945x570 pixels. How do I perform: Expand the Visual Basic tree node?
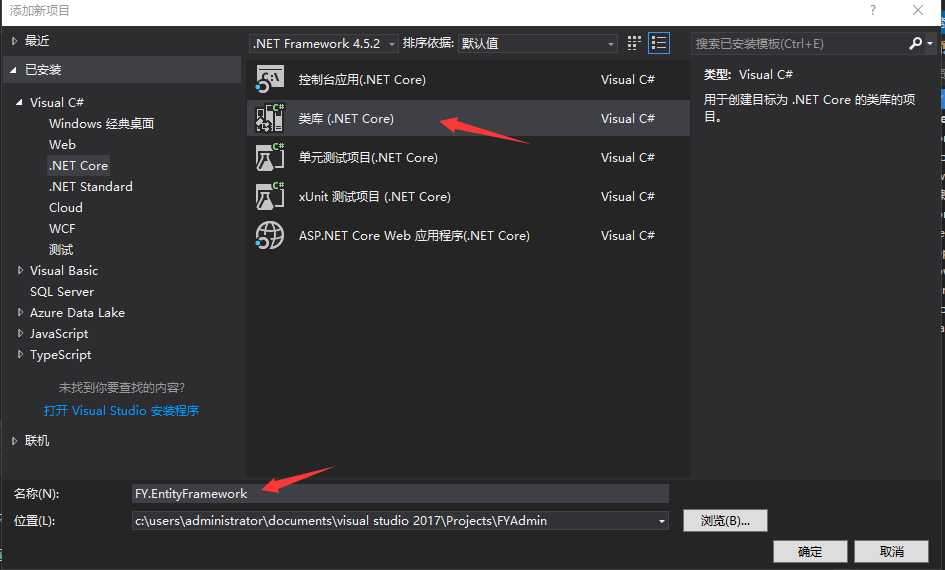pyautogui.click(x=20, y=271)
